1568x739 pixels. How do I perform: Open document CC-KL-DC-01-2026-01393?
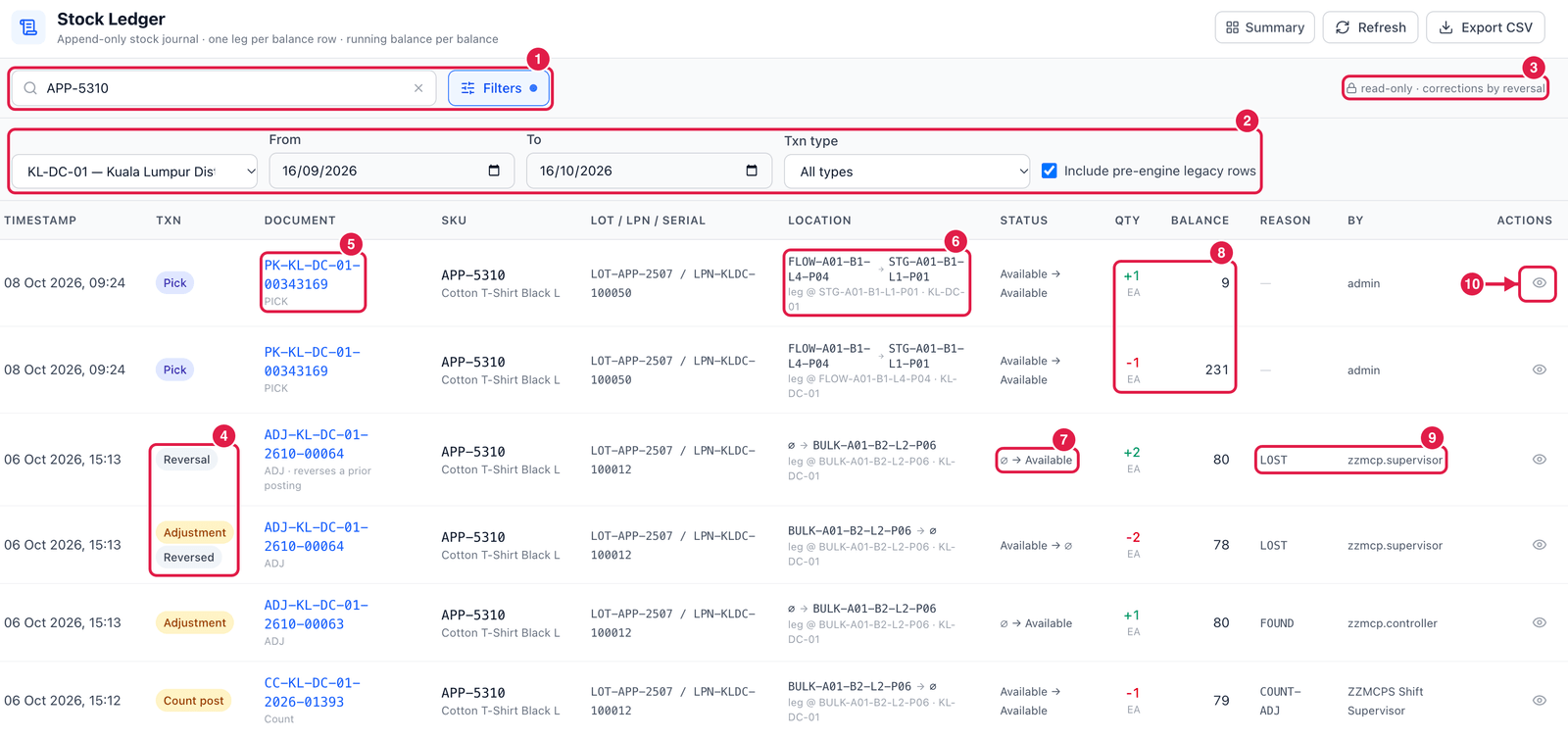(x=312, y=692)
